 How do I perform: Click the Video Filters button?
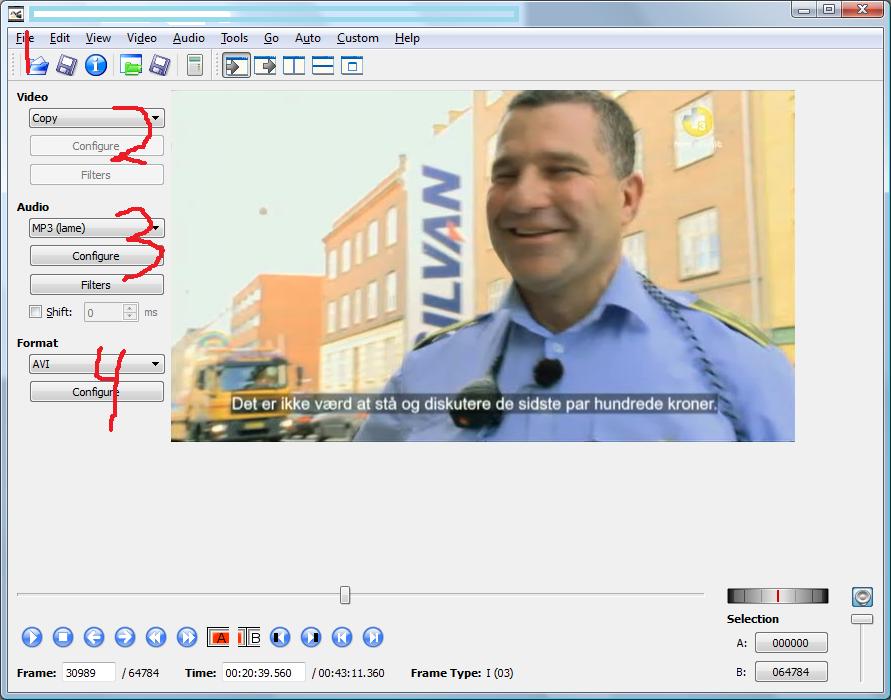(x=97, y=175)
